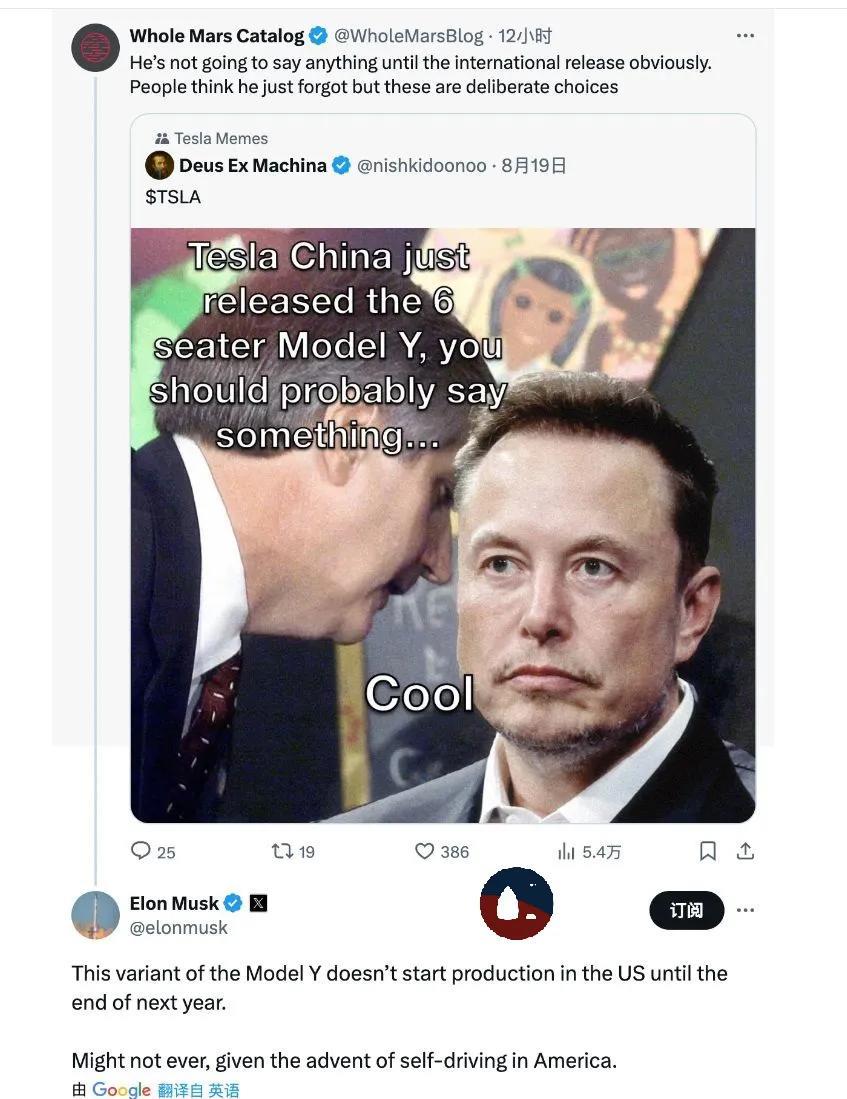847x1099 pixels.
Task: Click the 翻译自 英语 translation link
Action: (198, 1089)
